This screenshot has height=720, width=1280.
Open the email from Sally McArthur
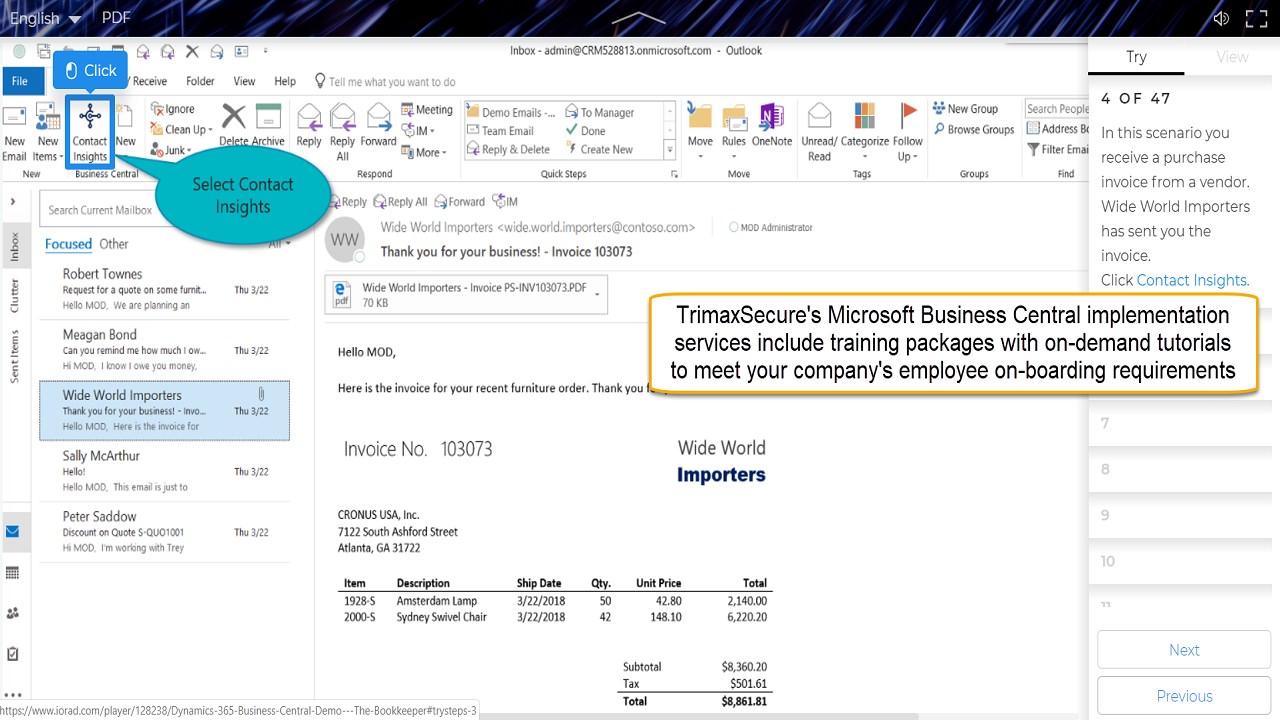165,471
